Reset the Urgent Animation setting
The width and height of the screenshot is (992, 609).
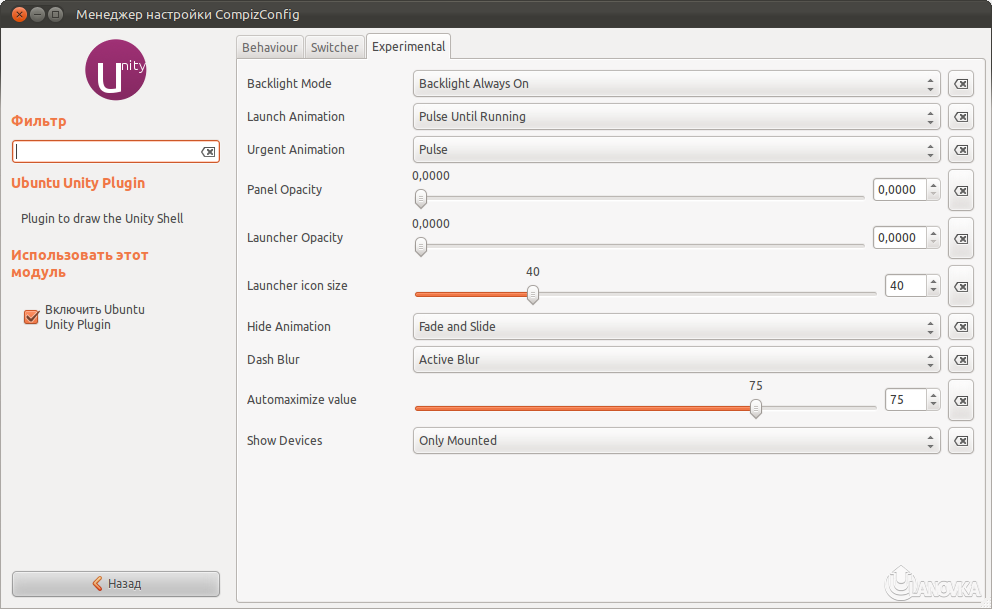(x=960, y=150)
